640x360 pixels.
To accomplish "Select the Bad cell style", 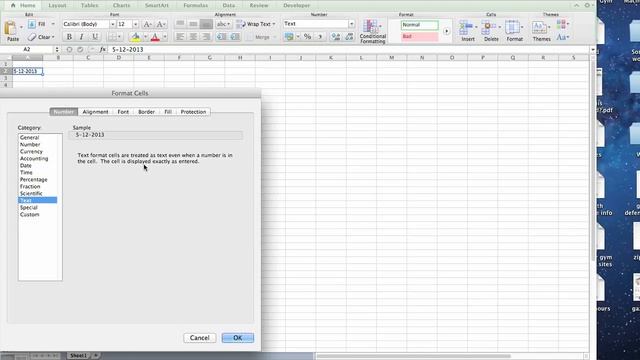I will [x=419, y=37].
